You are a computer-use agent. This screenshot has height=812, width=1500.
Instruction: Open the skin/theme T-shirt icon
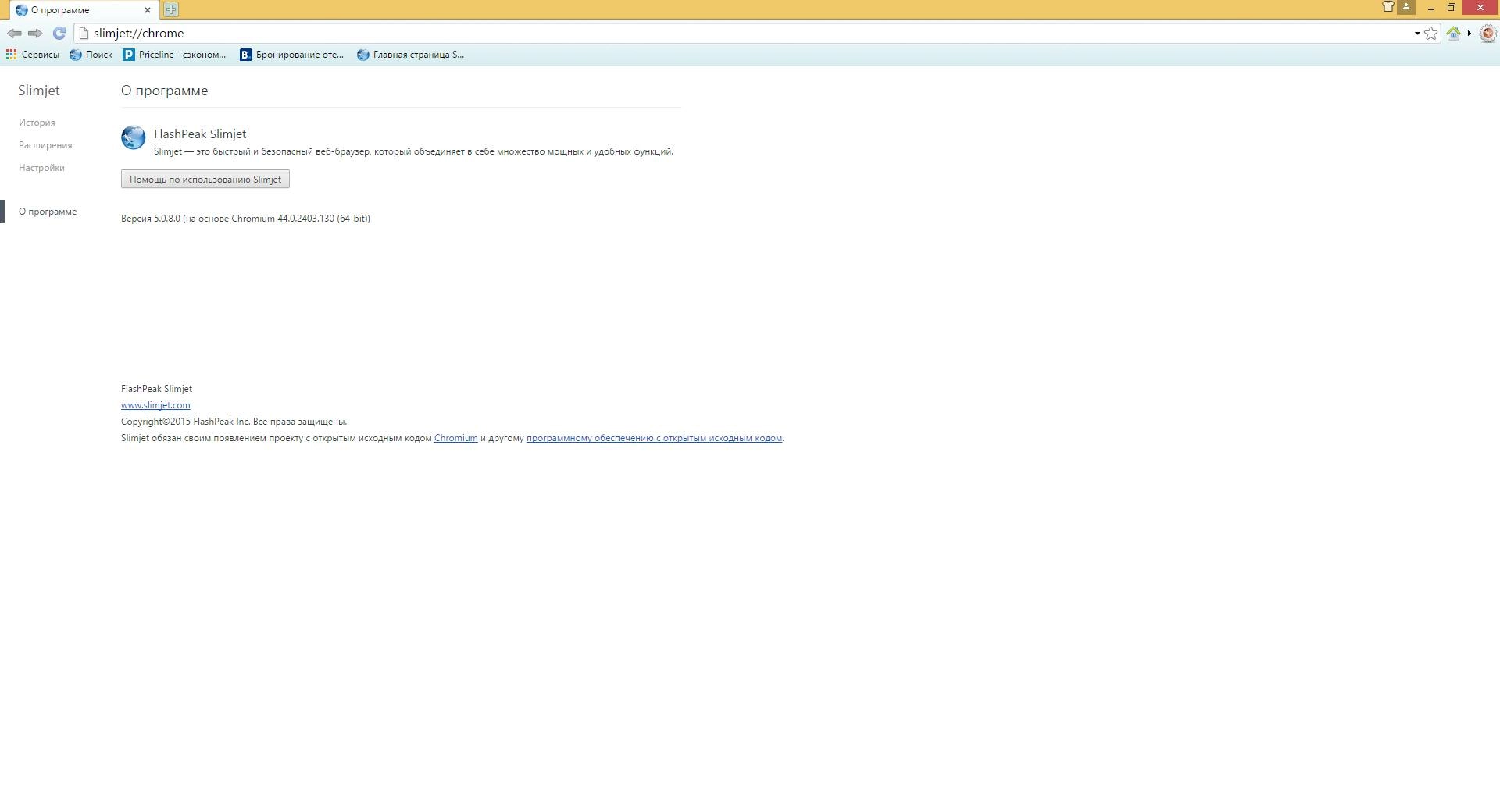[1388, 6]
